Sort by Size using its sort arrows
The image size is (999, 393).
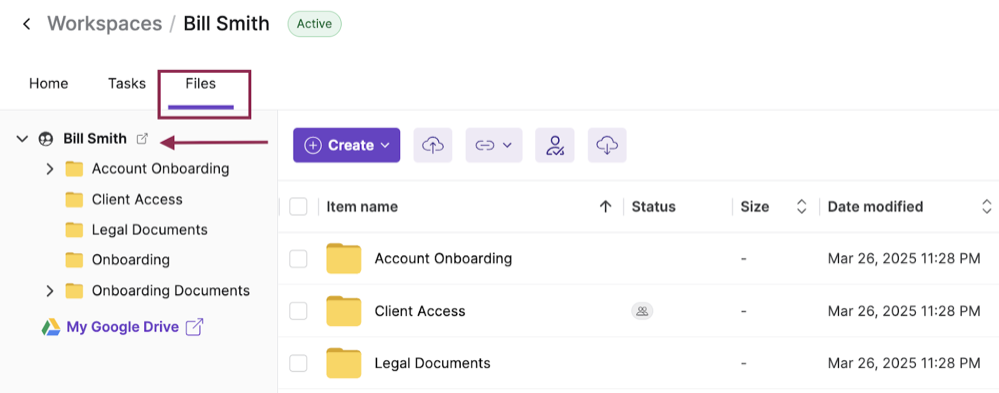(x=802, y=206)
